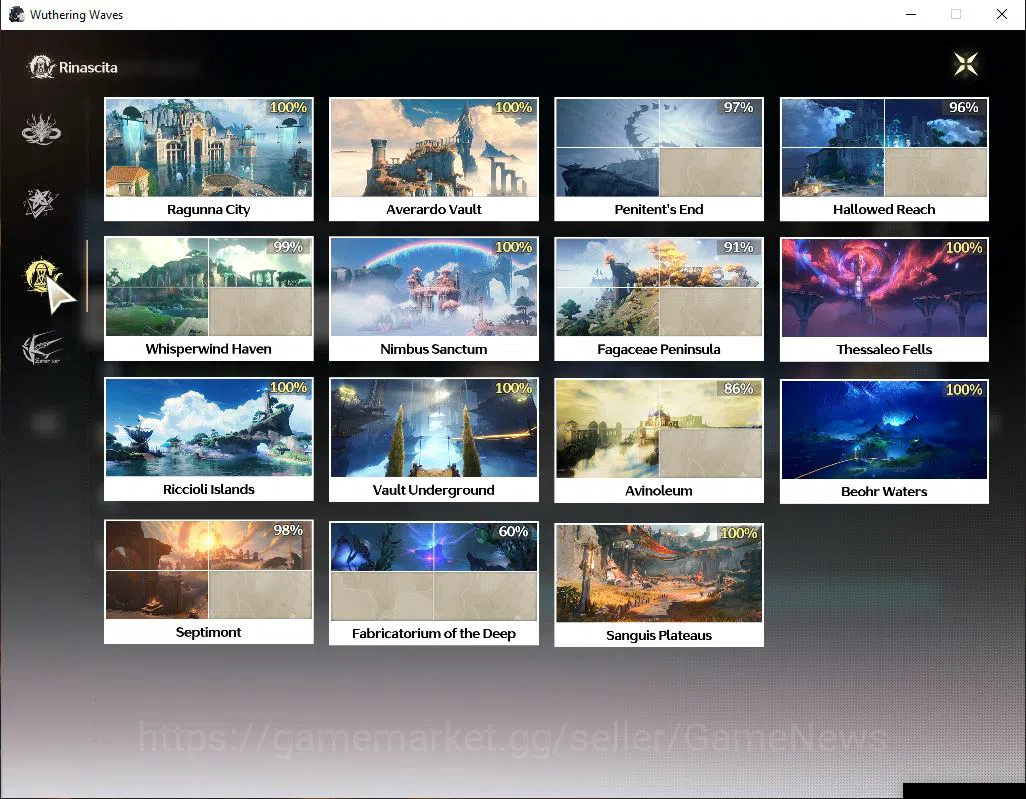Open the Sanguis Plateaus card

tap(659, 585)
